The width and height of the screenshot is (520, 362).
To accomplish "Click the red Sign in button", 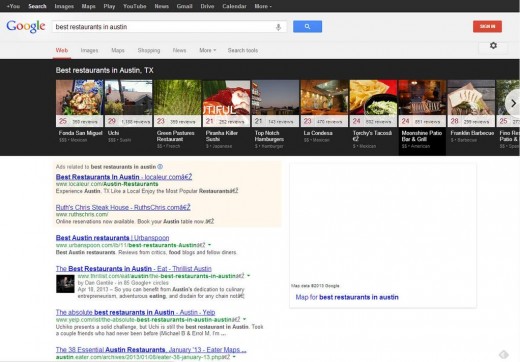I will click(487, 26).
